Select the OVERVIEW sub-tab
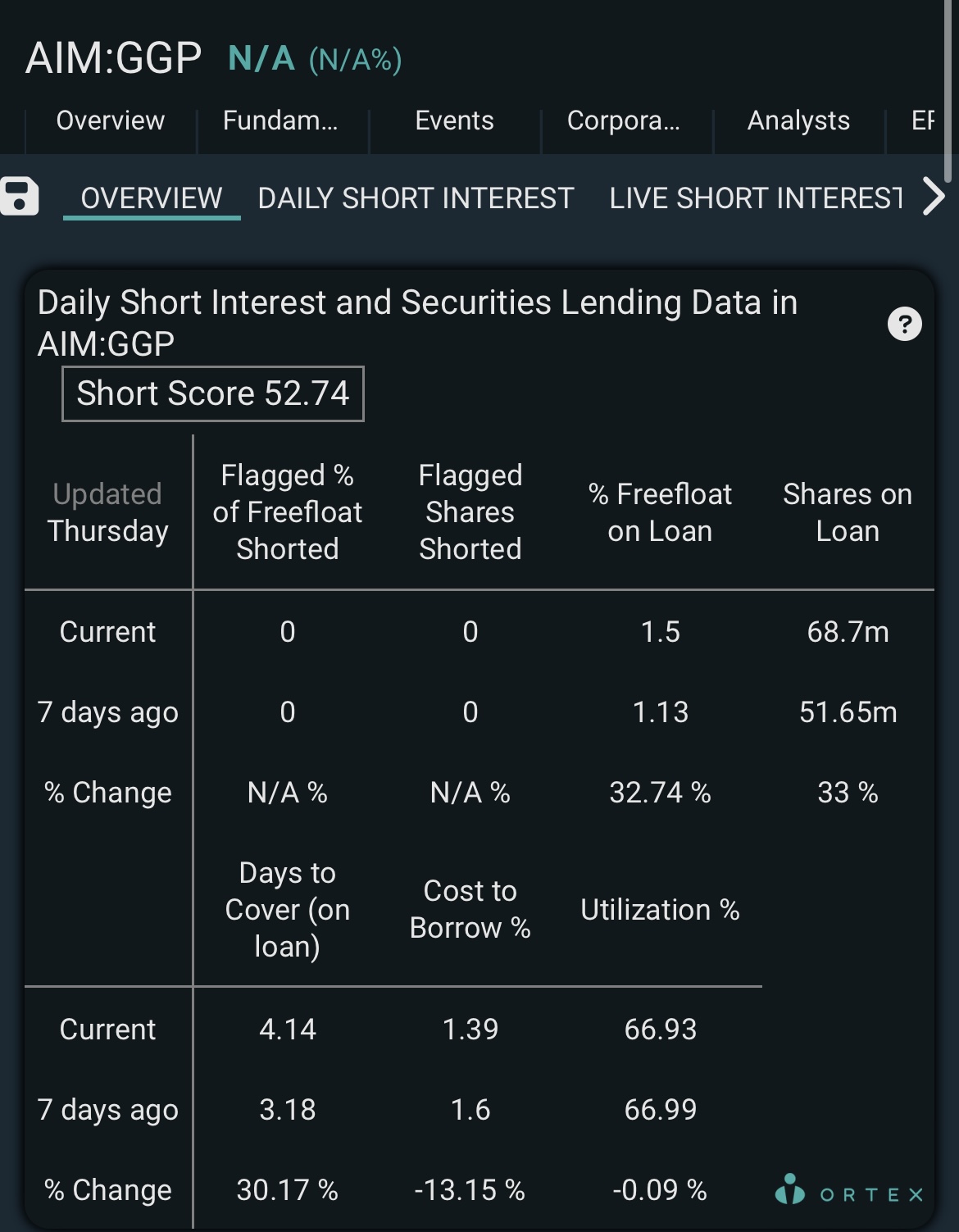 152,198
